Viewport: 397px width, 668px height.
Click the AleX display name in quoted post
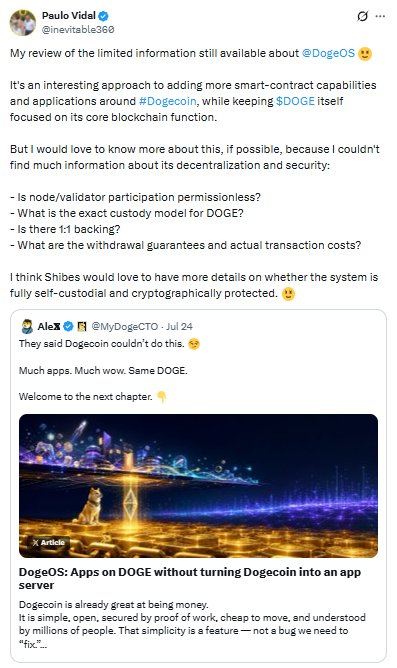click(x=49, y=326)
